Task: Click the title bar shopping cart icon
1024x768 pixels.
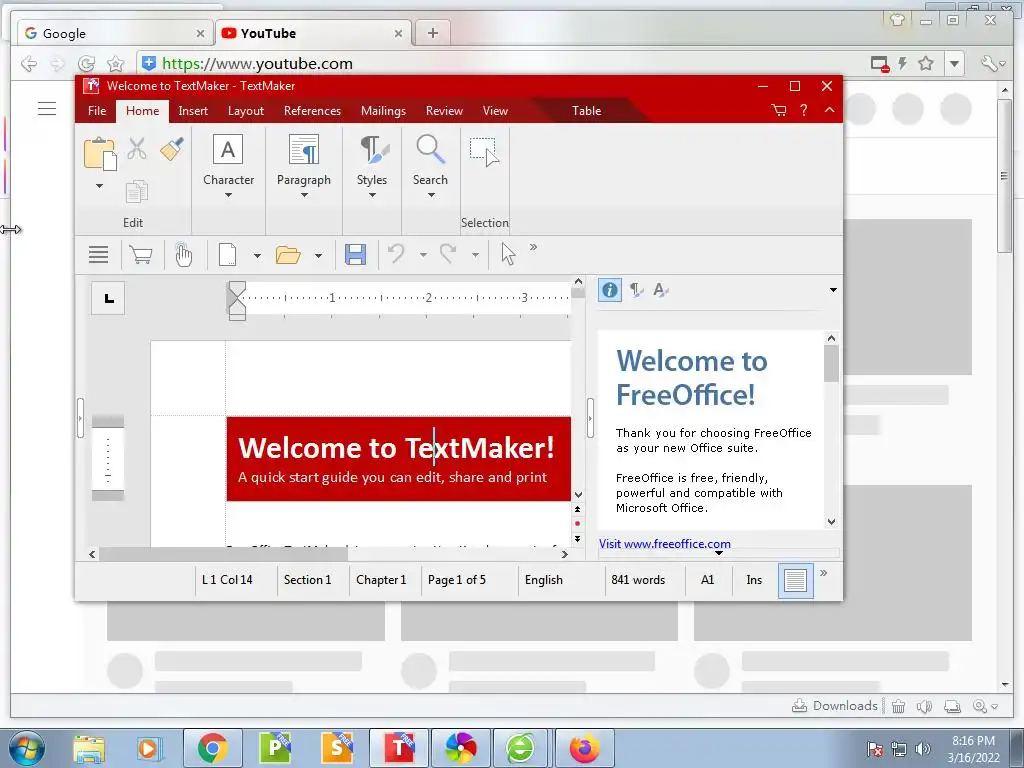Action: click(x=778, y=110)
